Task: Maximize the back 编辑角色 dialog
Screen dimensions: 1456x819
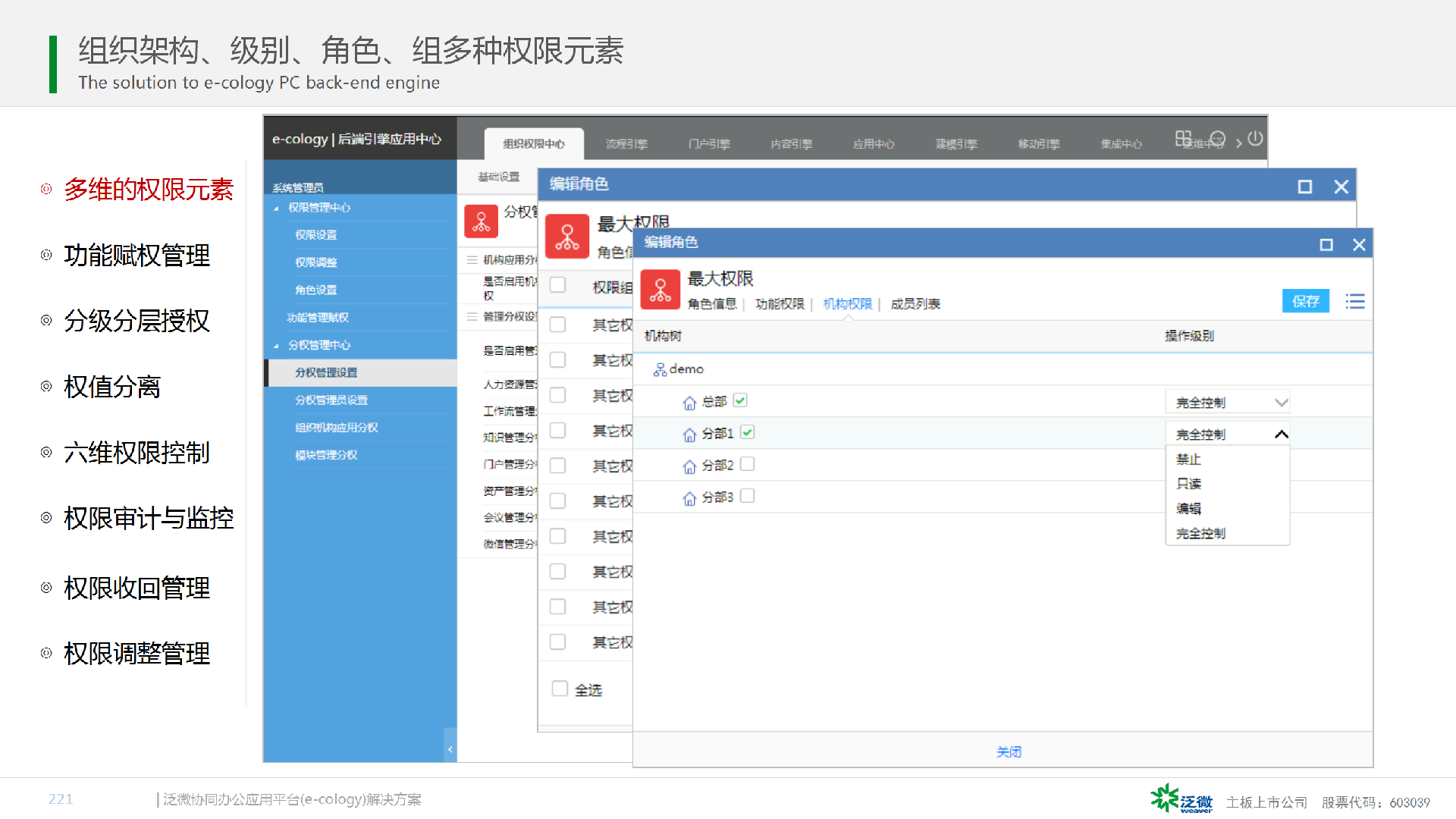Action: (1305, 187)
